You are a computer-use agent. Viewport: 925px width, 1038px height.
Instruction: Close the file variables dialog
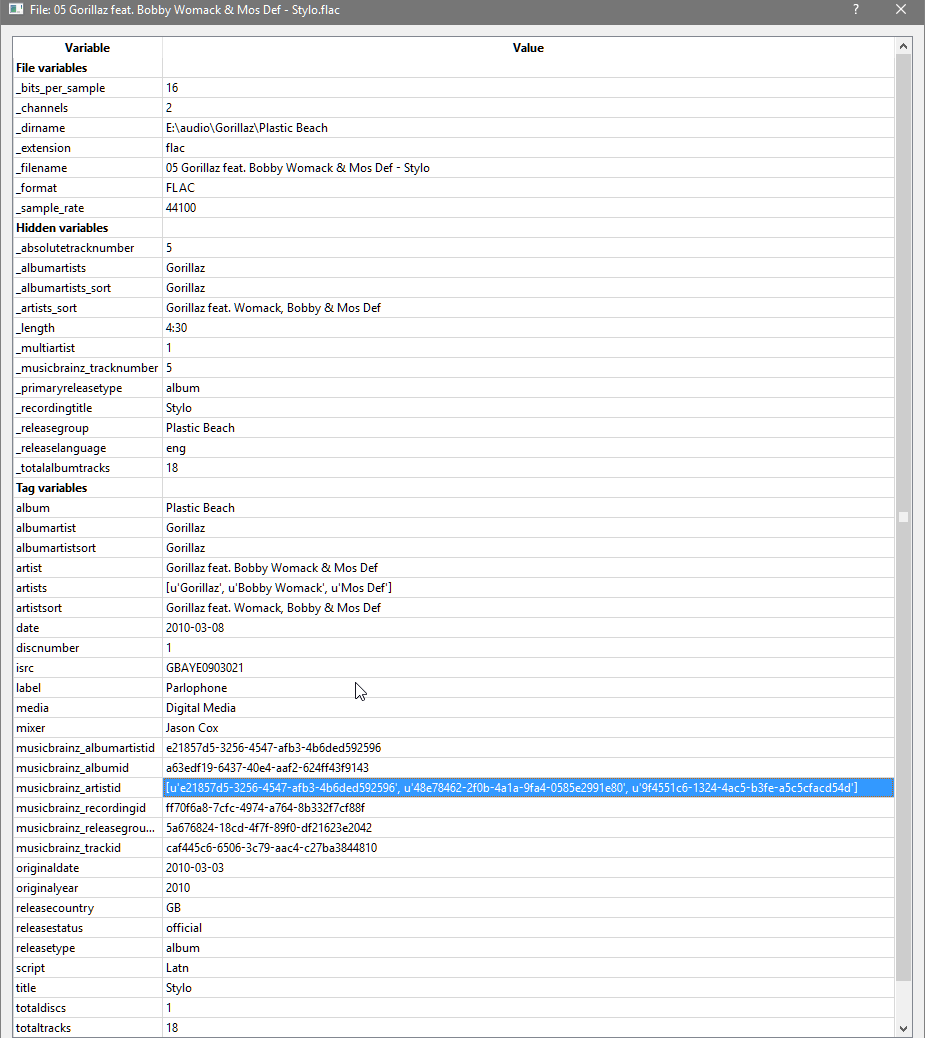tap(901, 9)
